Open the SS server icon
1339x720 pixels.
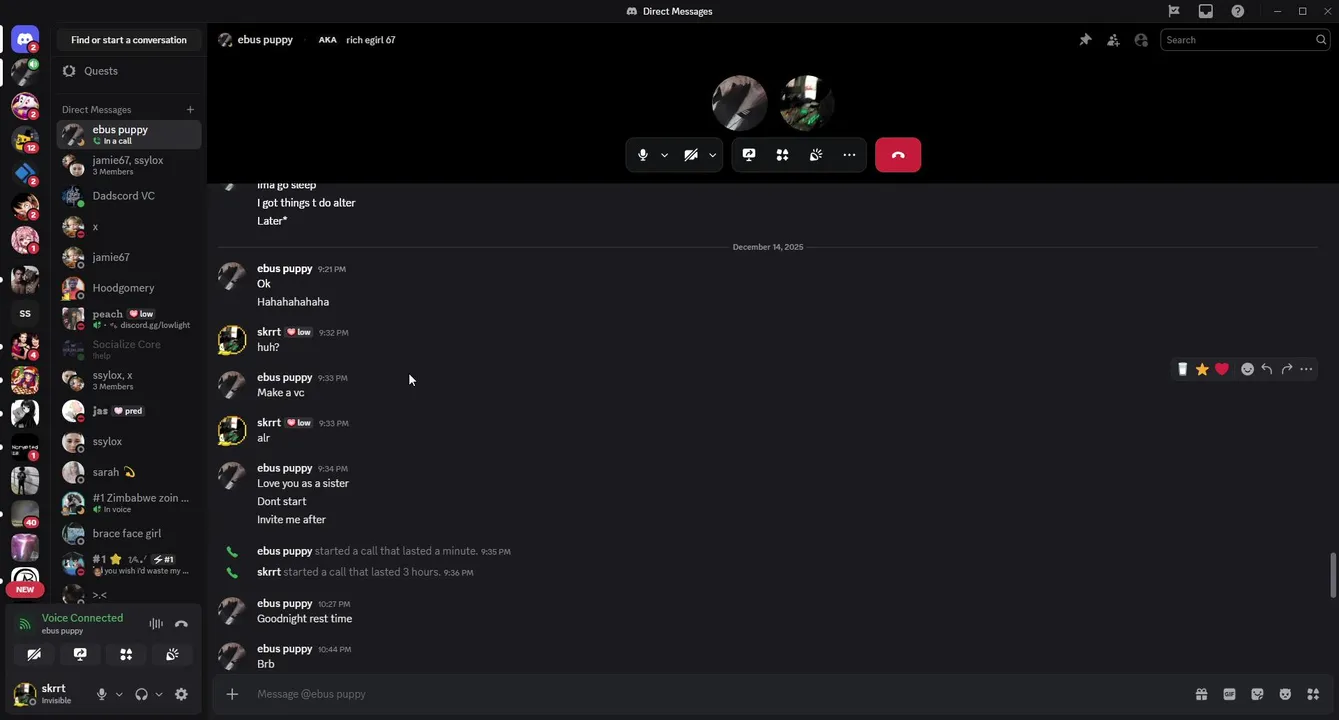25,313
